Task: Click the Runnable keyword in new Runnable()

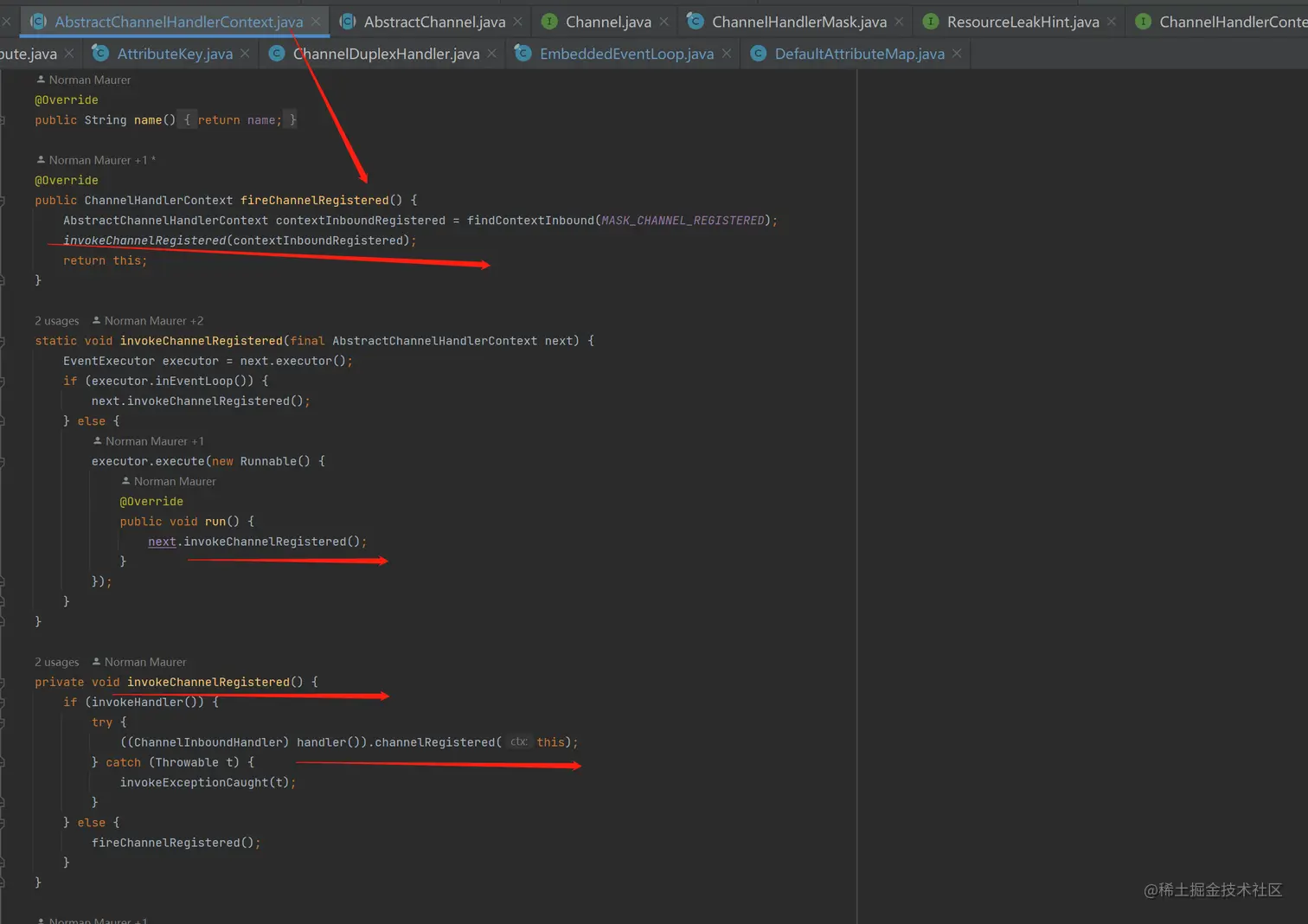Action: (268, 461)
